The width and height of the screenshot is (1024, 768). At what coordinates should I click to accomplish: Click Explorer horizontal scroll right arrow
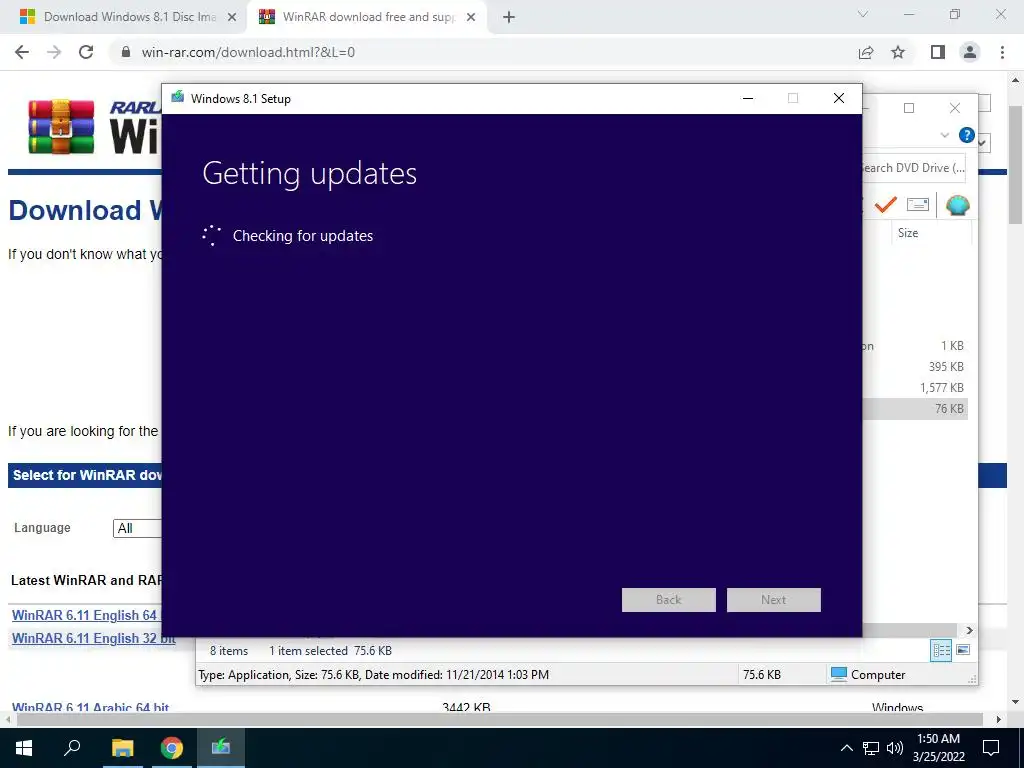[x=969, y=630]
